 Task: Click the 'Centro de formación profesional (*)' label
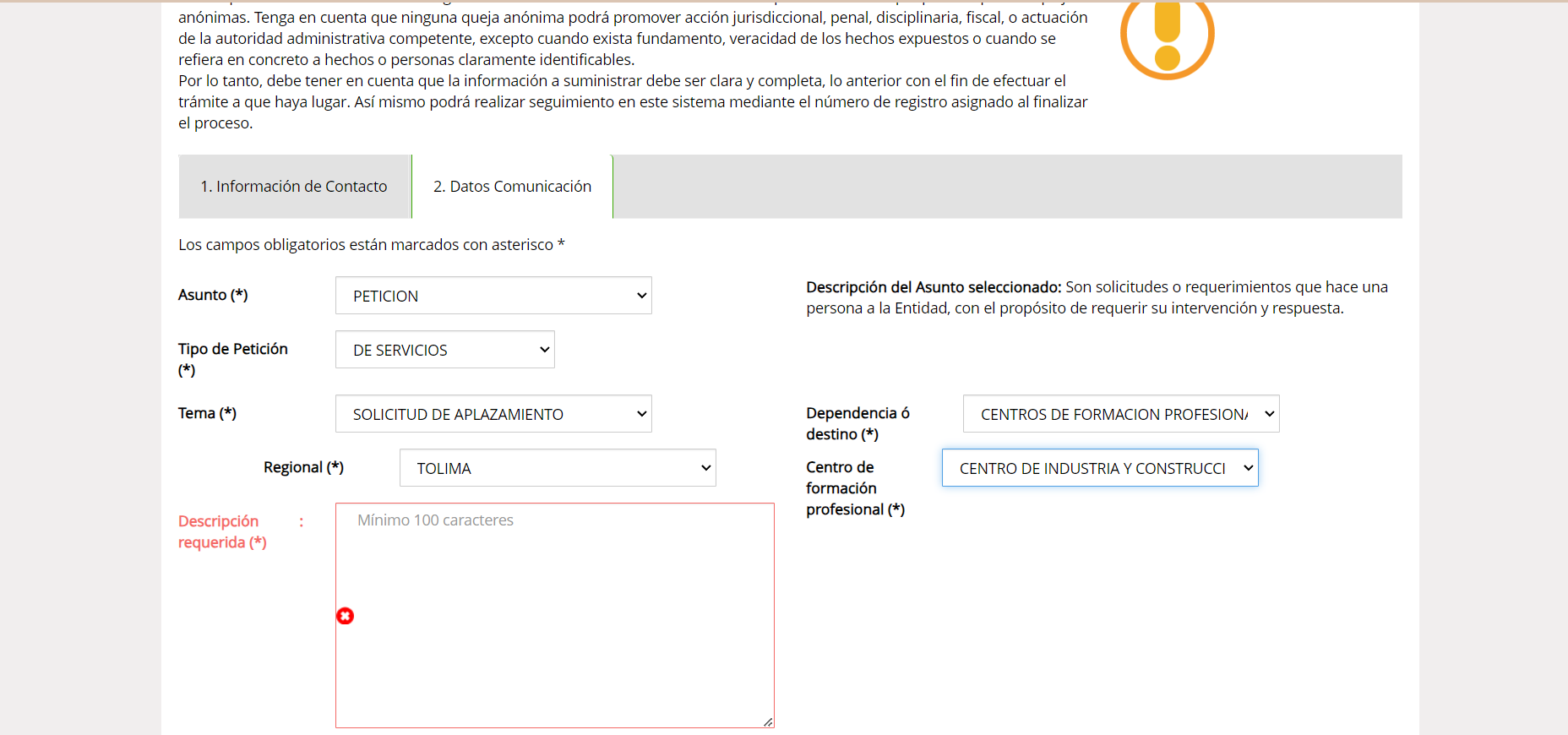855,488
